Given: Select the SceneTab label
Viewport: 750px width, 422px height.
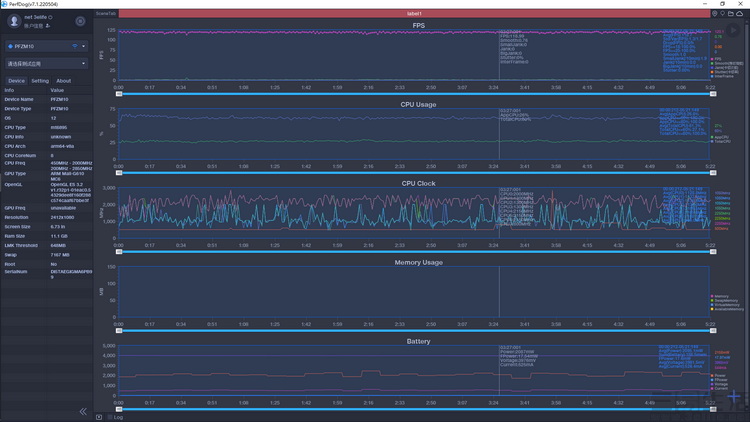Looking at the screenshot, I should pyautogui.click(x=106, y=13).
